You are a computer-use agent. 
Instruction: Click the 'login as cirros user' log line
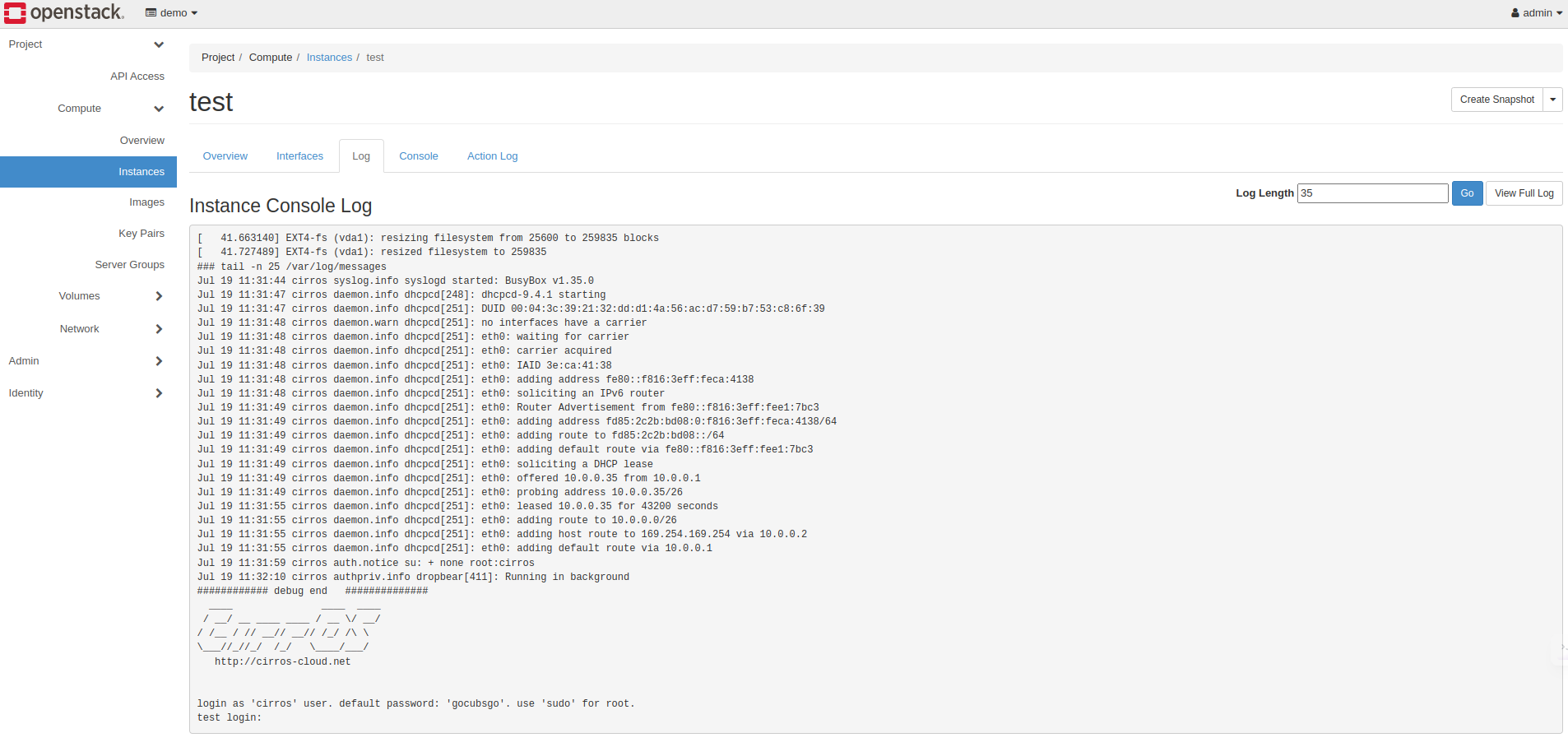415,704
